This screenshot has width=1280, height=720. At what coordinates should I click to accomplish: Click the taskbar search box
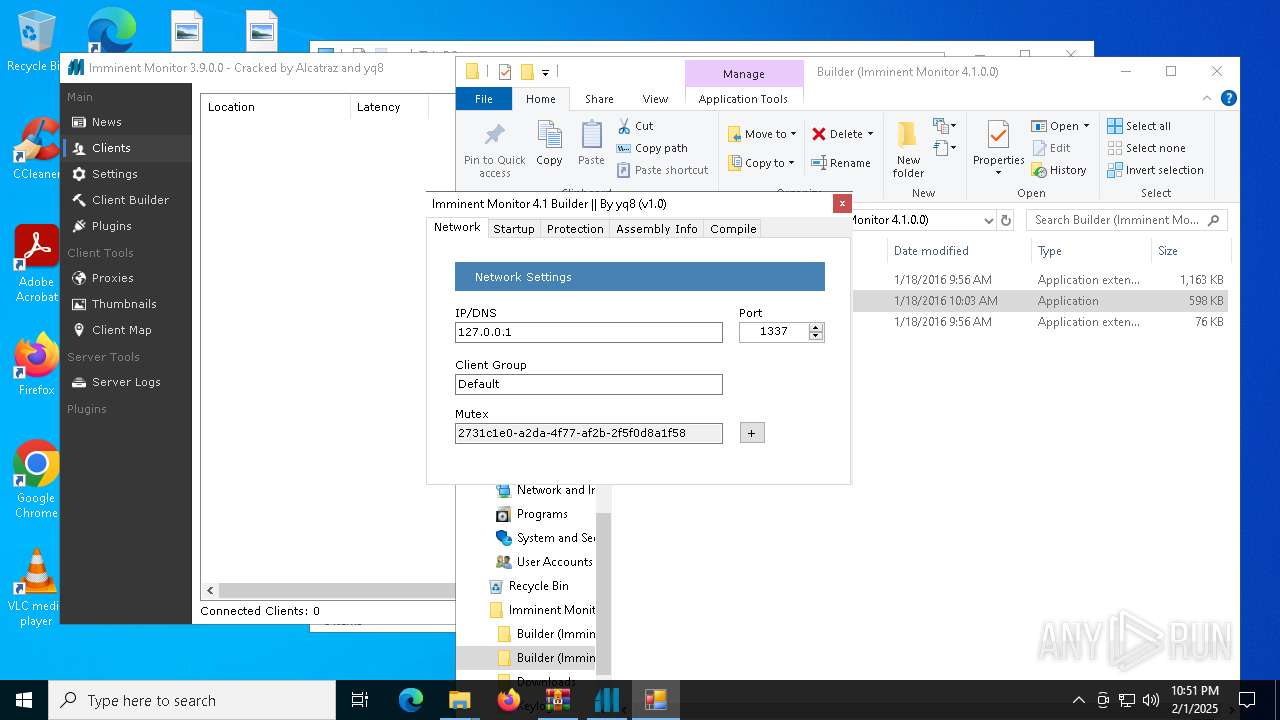192,700
